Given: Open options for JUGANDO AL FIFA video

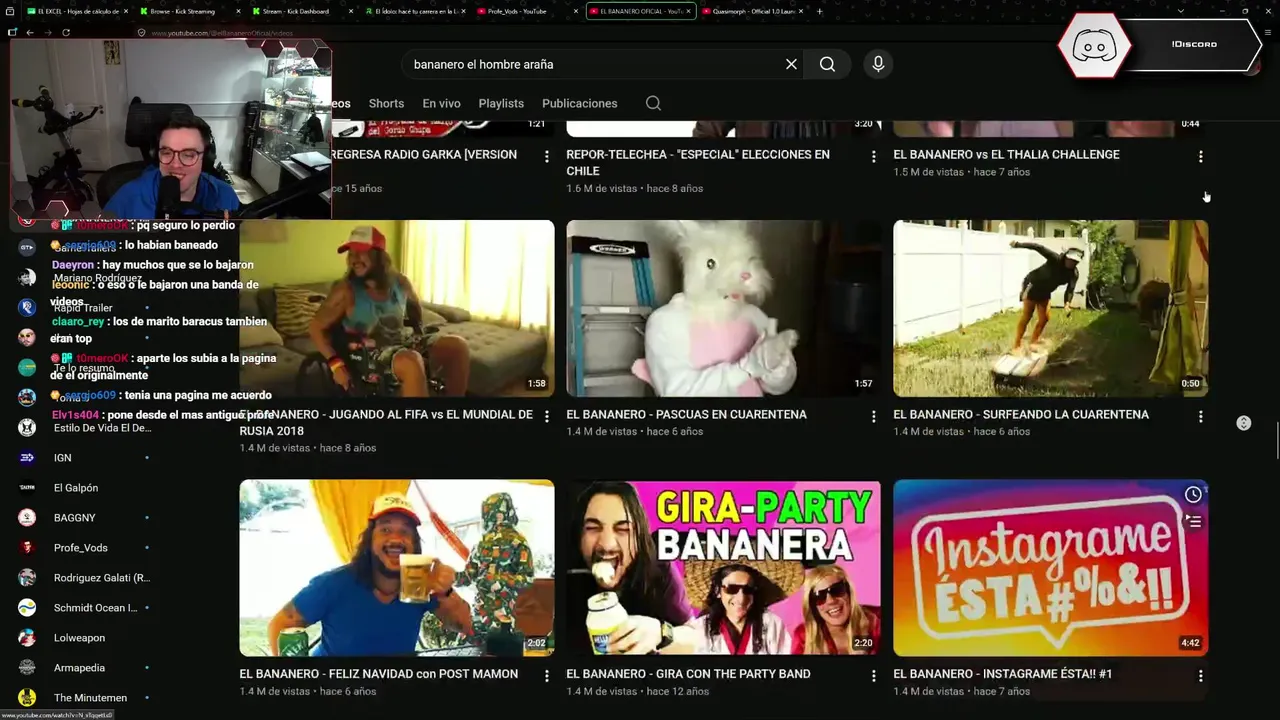Looking at the screenshot, I should tap(546, 416).
